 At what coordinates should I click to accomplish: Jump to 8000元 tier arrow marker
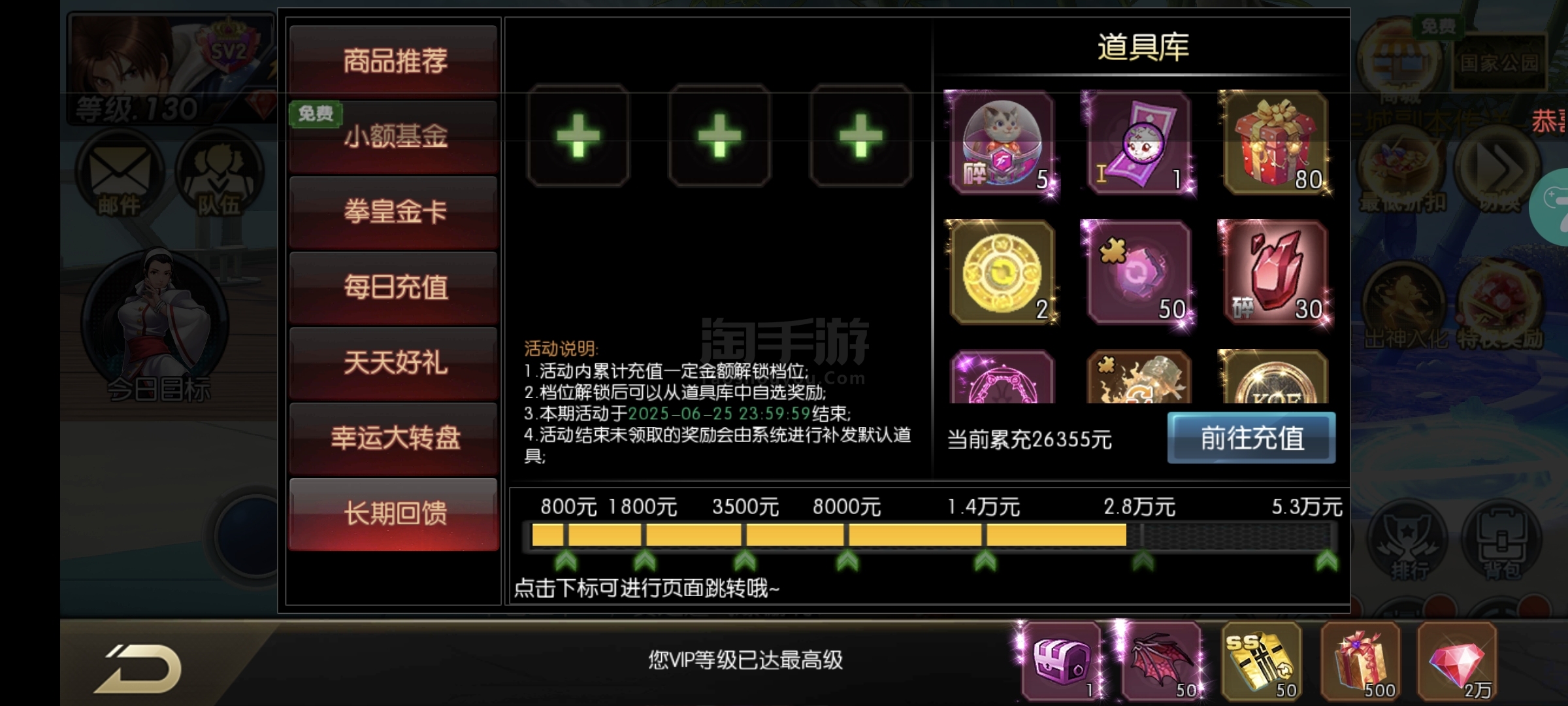click(x=847, y=561)
